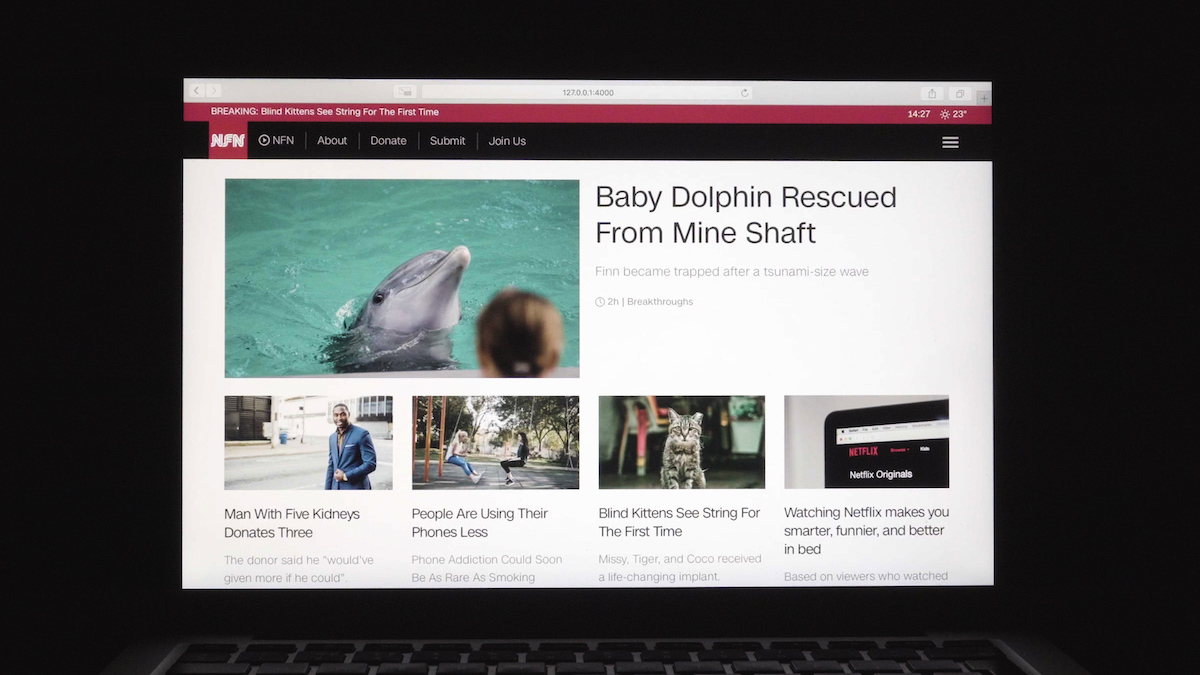1200x675 pixels.
Task: Open the About menu item
Action: (x=332, y=141)
